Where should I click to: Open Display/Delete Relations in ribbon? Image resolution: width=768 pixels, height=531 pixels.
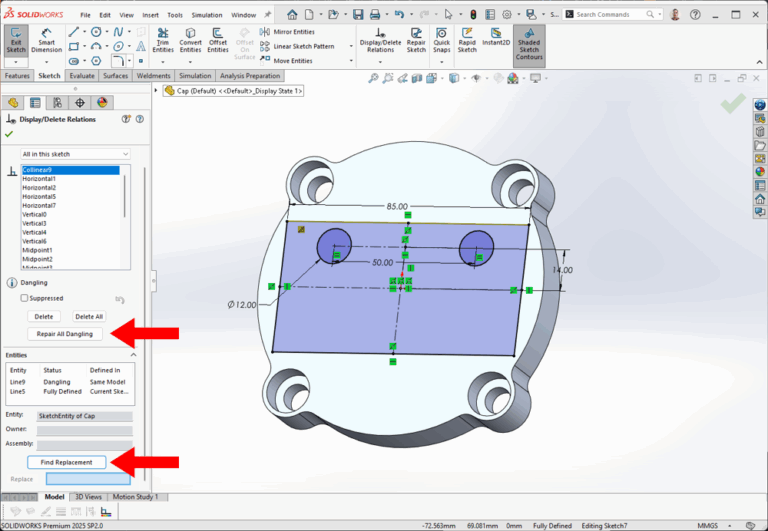click(x=380, y=40)
